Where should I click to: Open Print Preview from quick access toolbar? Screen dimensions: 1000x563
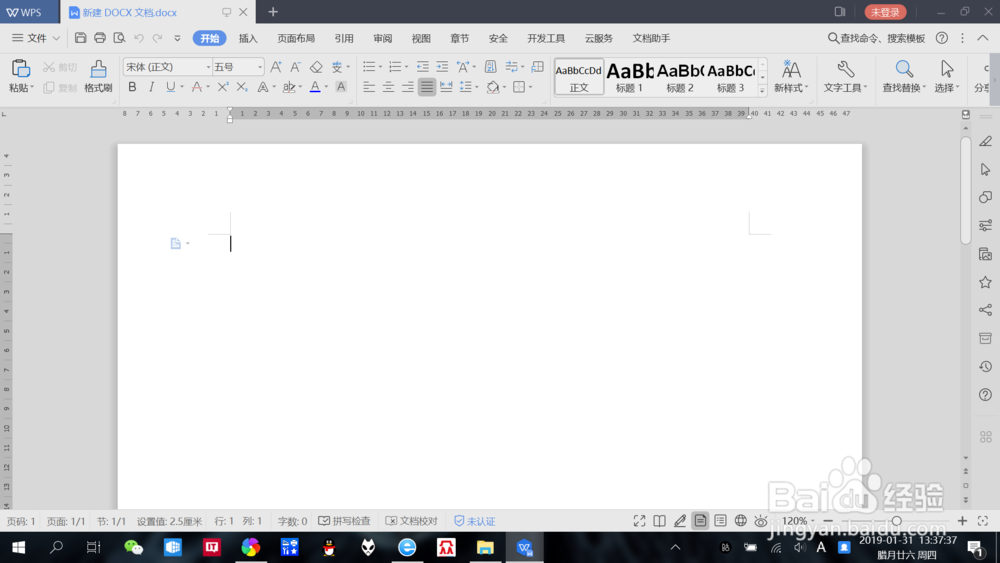[x=119, y=38]
